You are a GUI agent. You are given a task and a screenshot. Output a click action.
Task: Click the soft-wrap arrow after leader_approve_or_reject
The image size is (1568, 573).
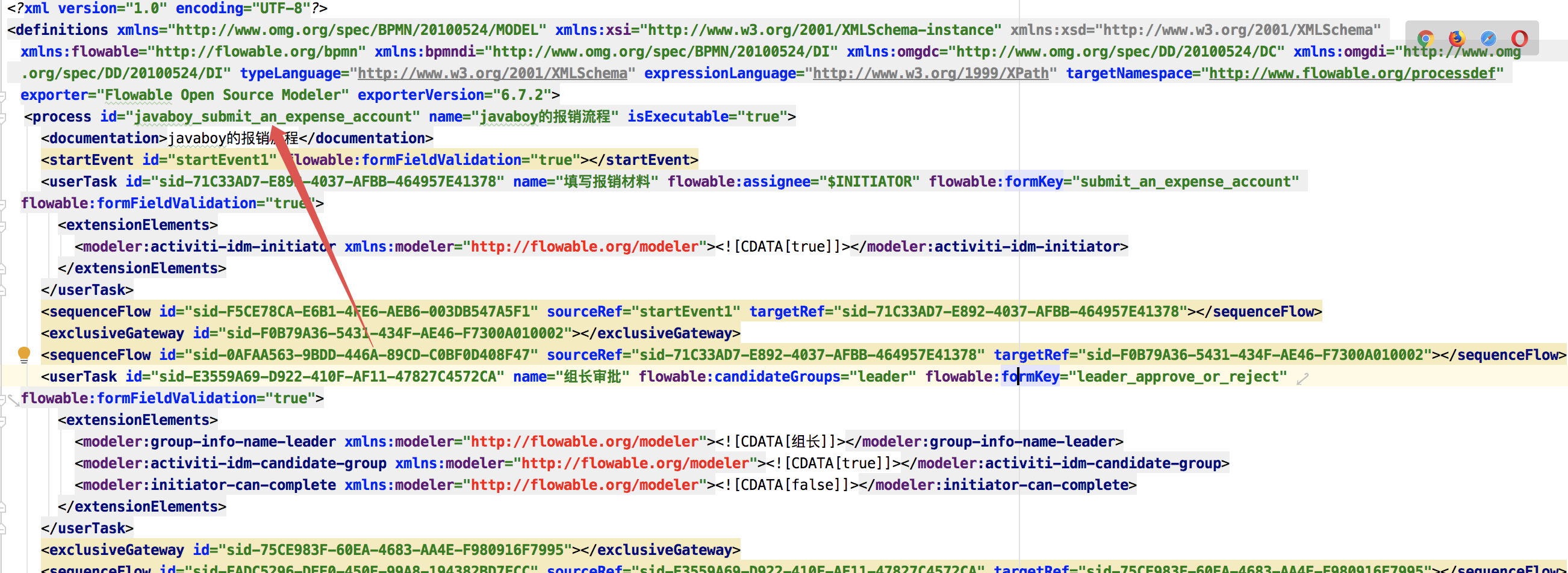click(1302, 379)
